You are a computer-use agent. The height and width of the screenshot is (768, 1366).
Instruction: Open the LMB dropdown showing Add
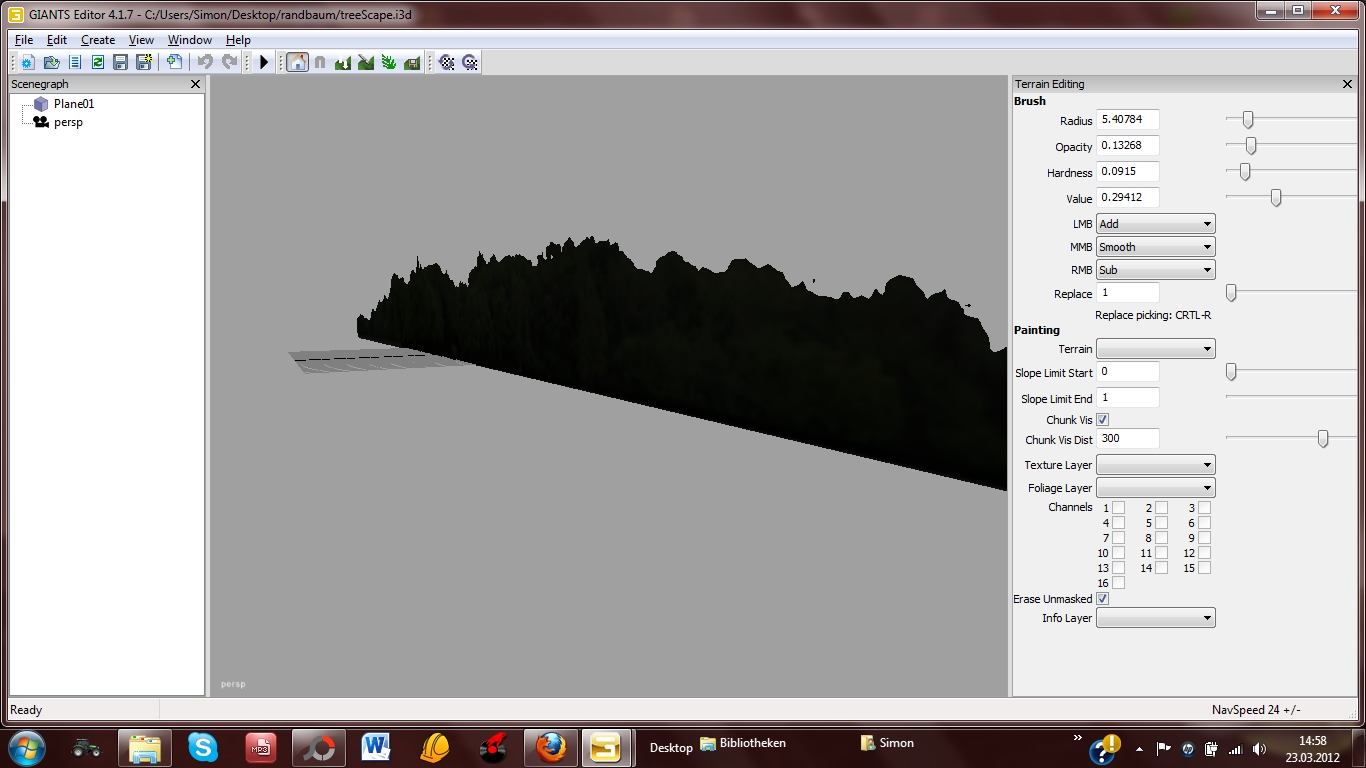(1156, 224)
